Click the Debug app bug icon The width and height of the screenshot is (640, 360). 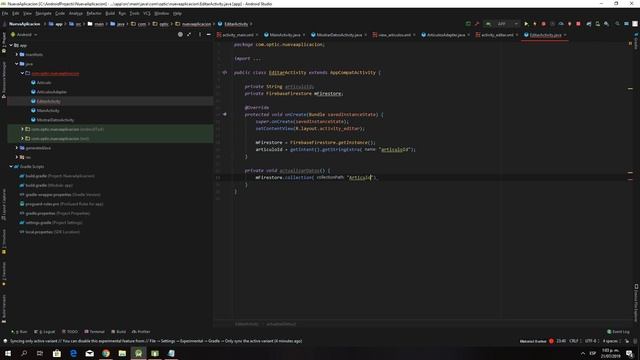pyautogui.click(x=543, y=24)
